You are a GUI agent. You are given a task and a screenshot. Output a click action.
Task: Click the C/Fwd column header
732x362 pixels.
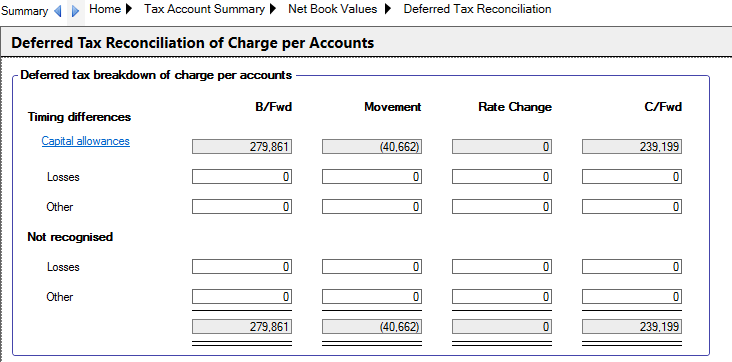pyautogui.click(x=663, y=107)
